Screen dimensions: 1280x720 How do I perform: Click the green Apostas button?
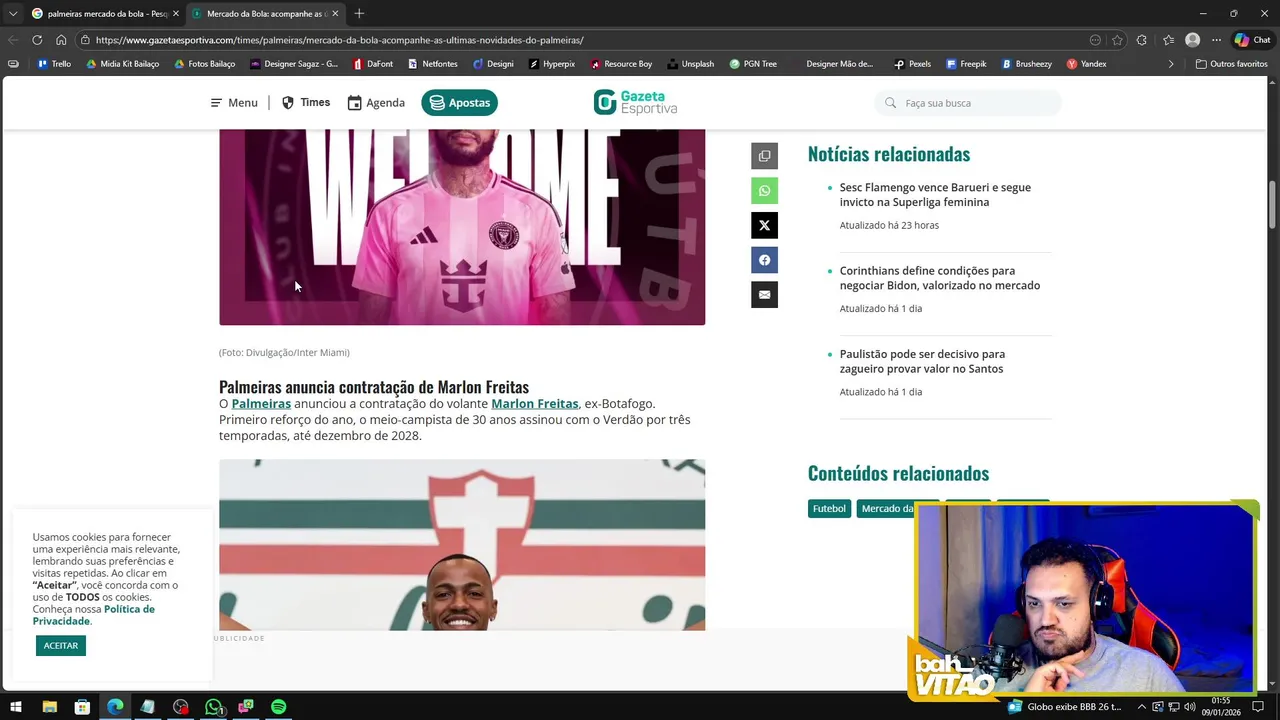[459, 103]
